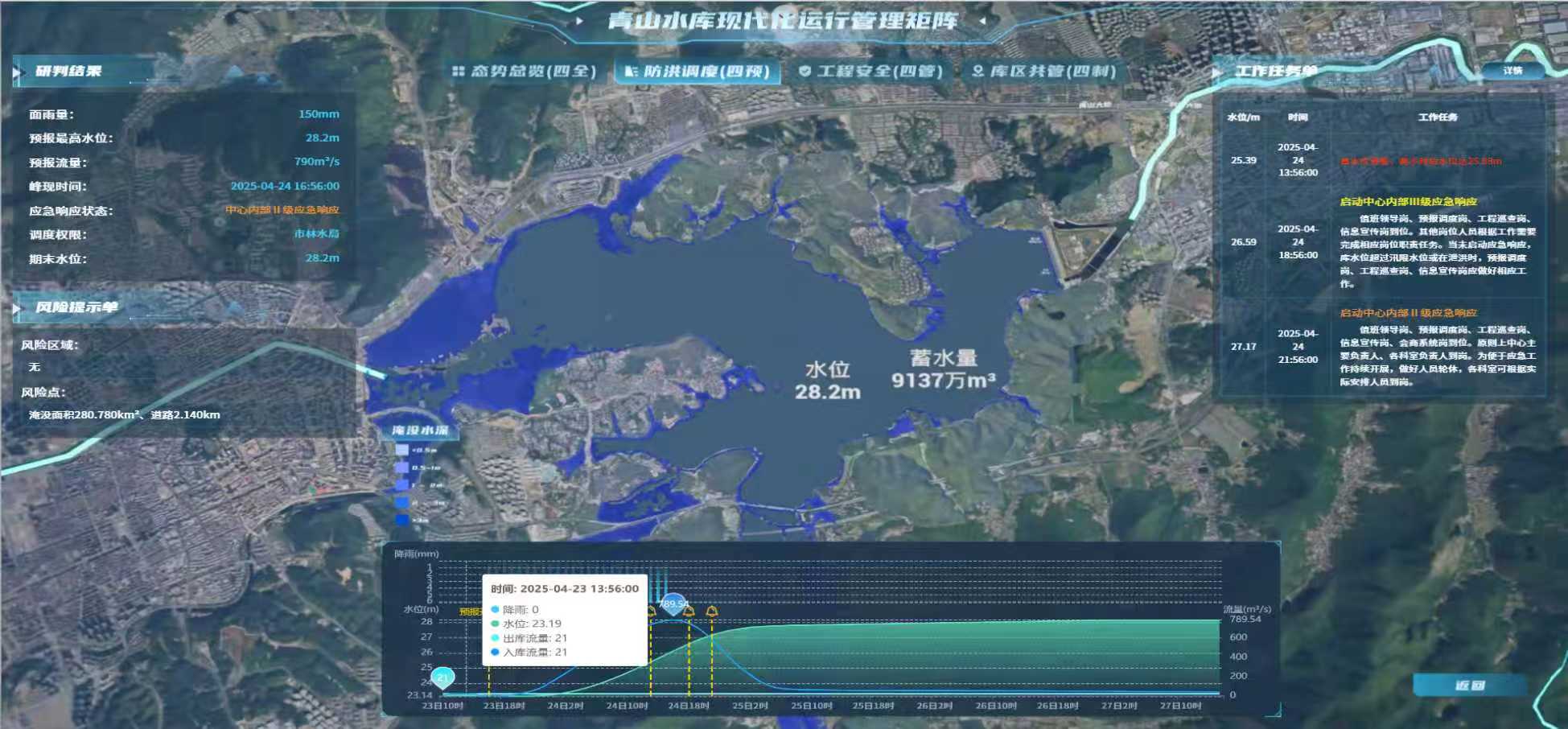1568x729 pixels.
Task: Toggle the 工作任务单 panel arrow
Action: pyautogui.click(x=1217, y=72)
